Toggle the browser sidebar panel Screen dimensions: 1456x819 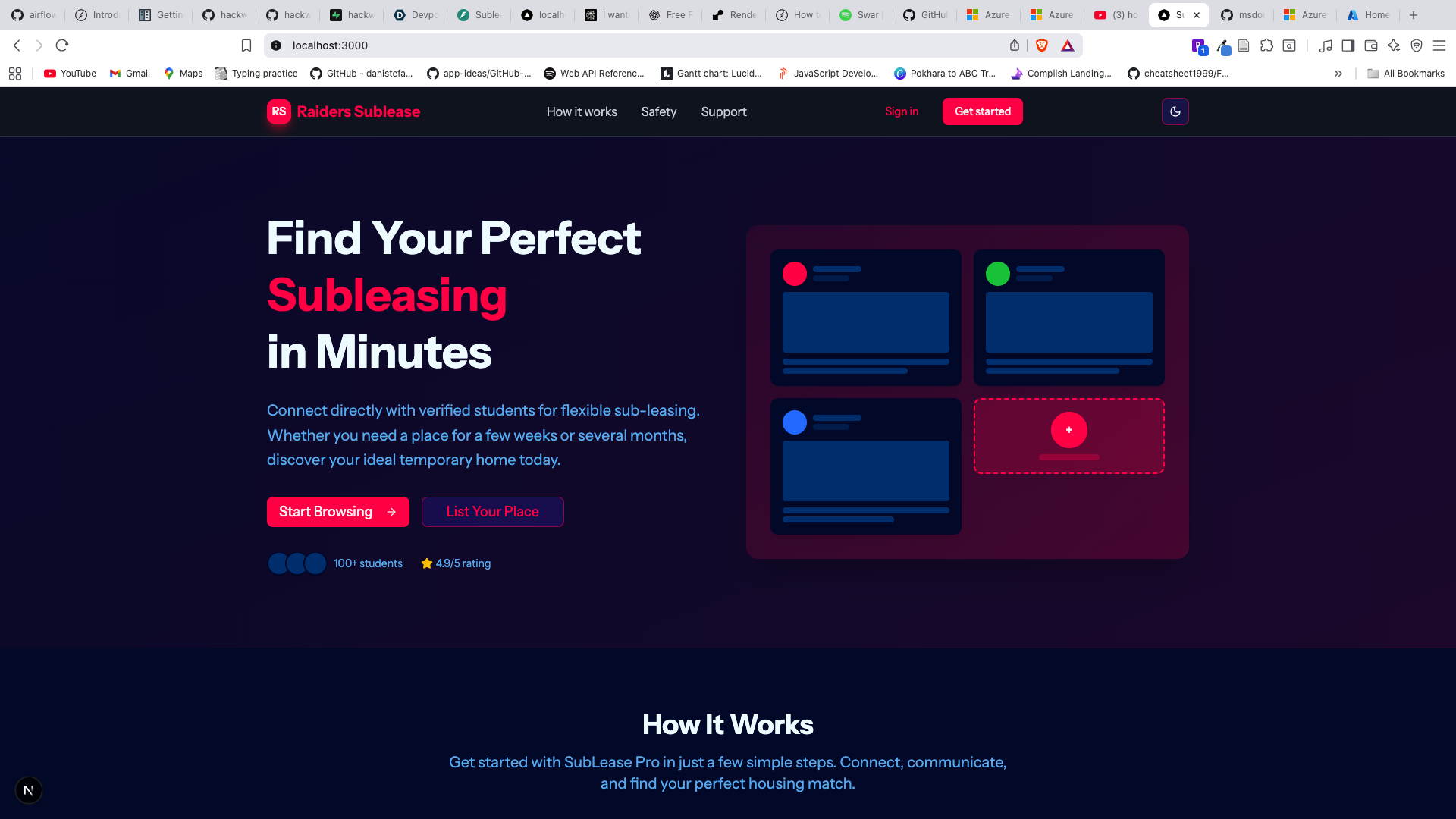click(x=1348, y=45)
